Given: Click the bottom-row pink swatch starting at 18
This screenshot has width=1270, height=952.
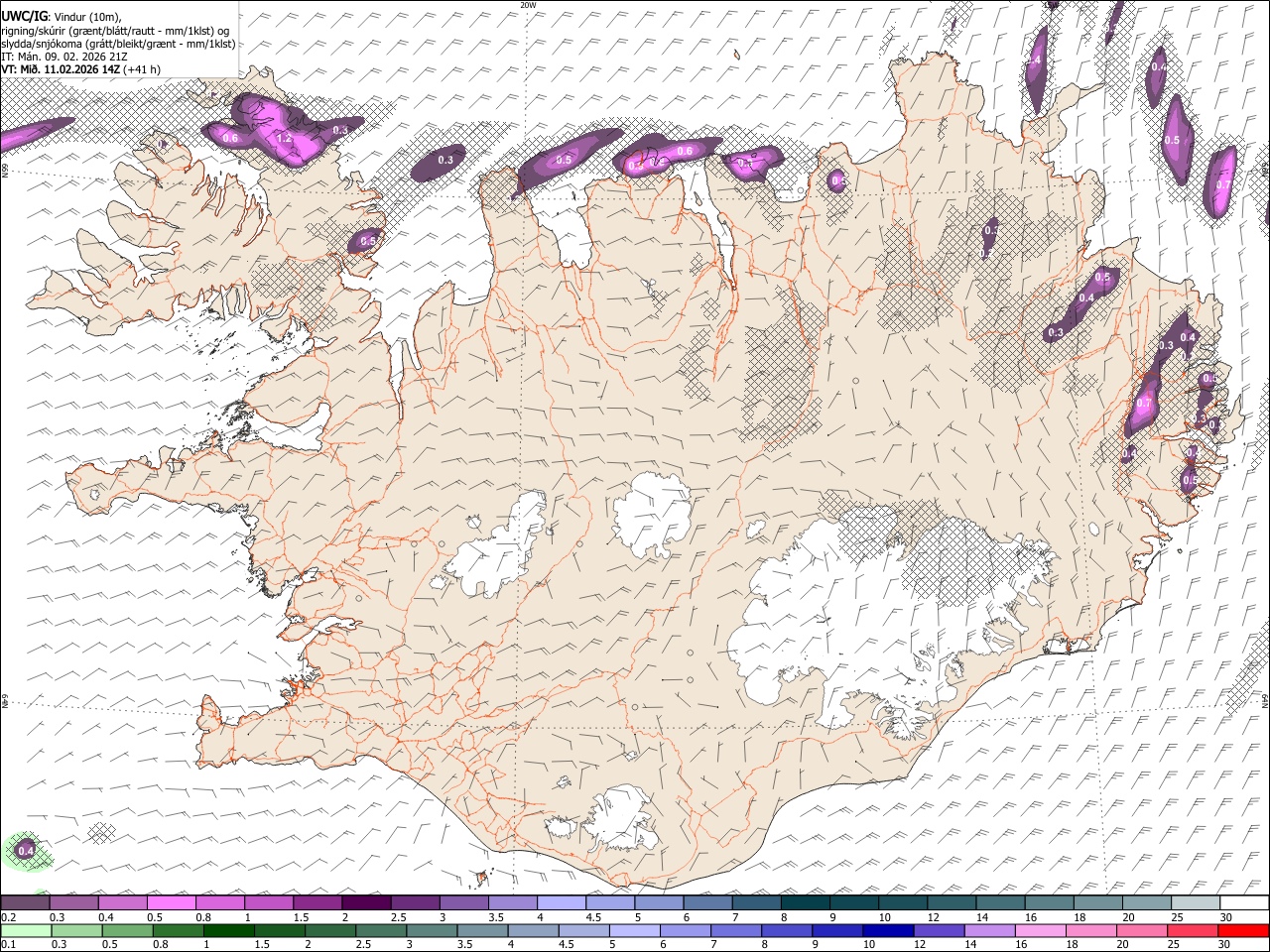Looking at the screenshot, I should [x=1092, y=930].
